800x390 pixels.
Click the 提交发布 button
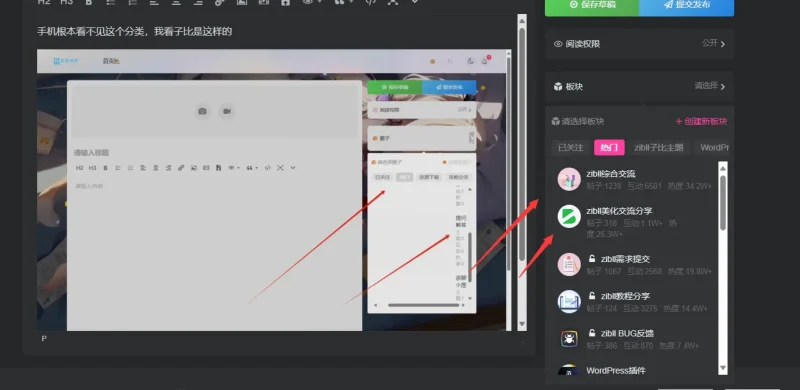click(687, 6)
